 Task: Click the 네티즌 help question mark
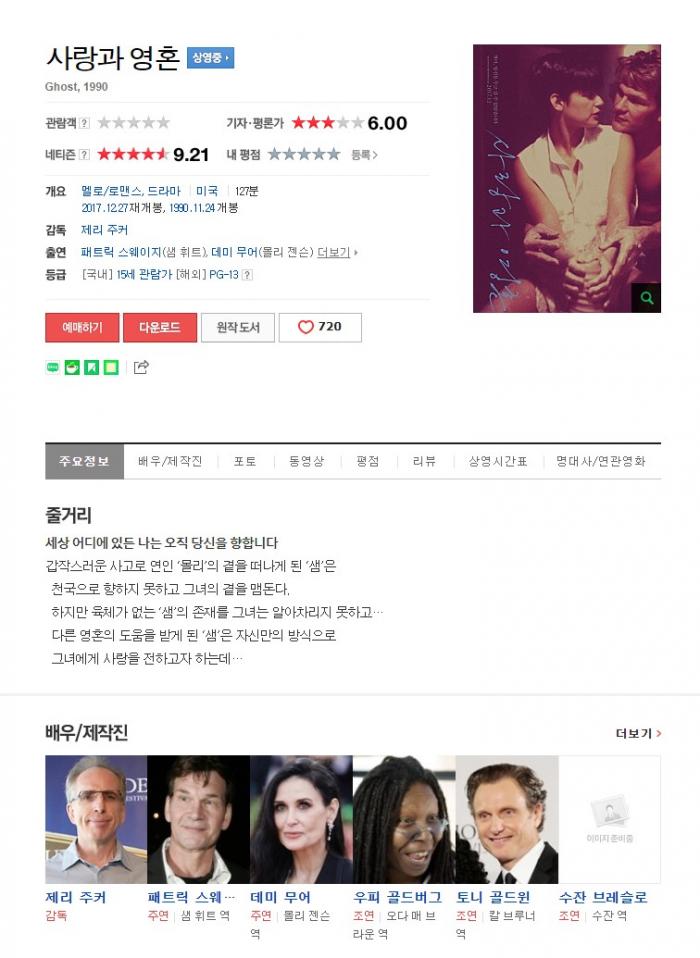(85, 154)
